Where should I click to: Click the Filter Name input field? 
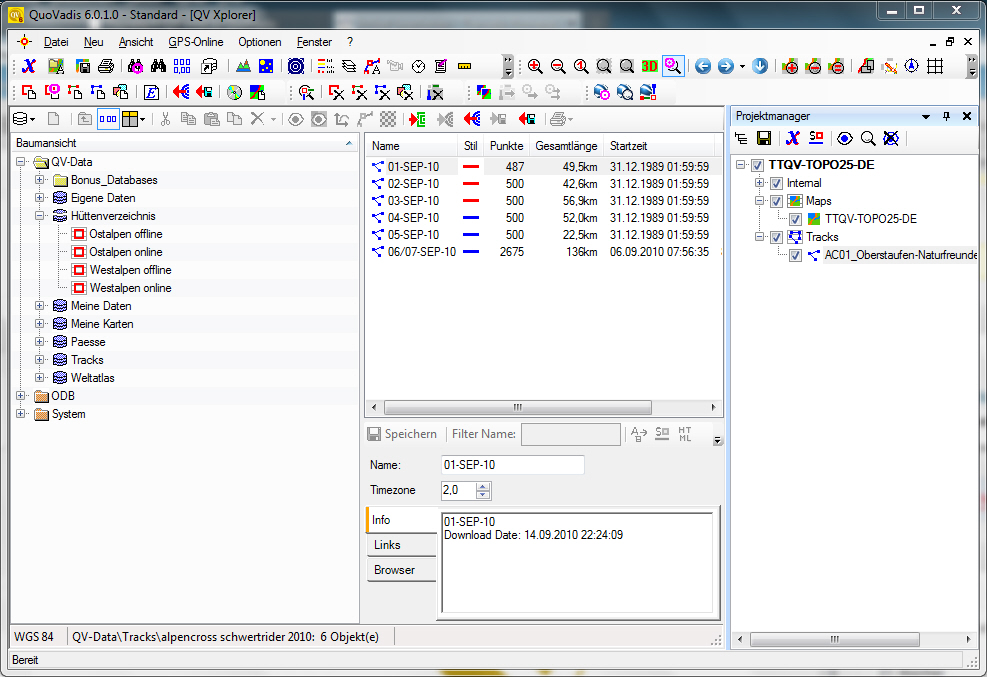click(x=571, y=434)
